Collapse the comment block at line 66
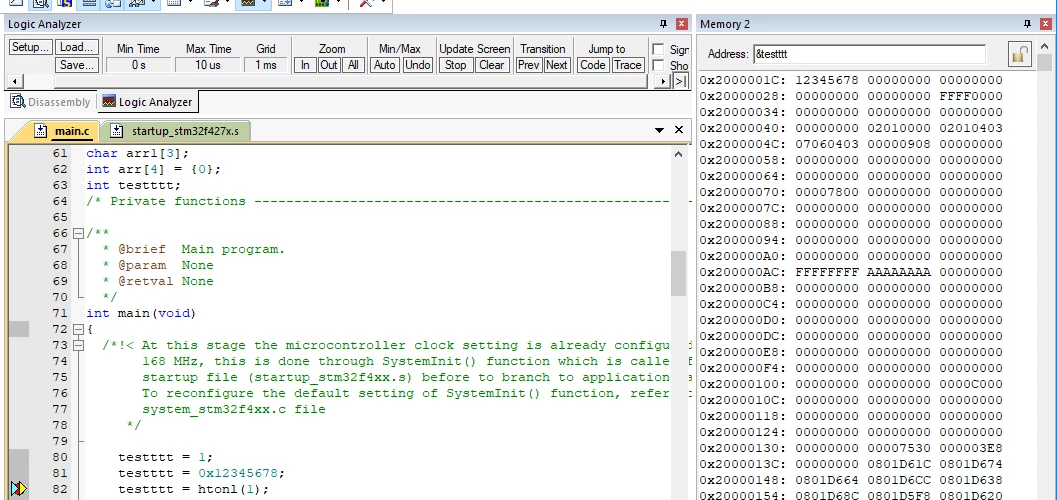This screenshot has height=500, width=1057. pyautogui.click(x=78, y=233)
